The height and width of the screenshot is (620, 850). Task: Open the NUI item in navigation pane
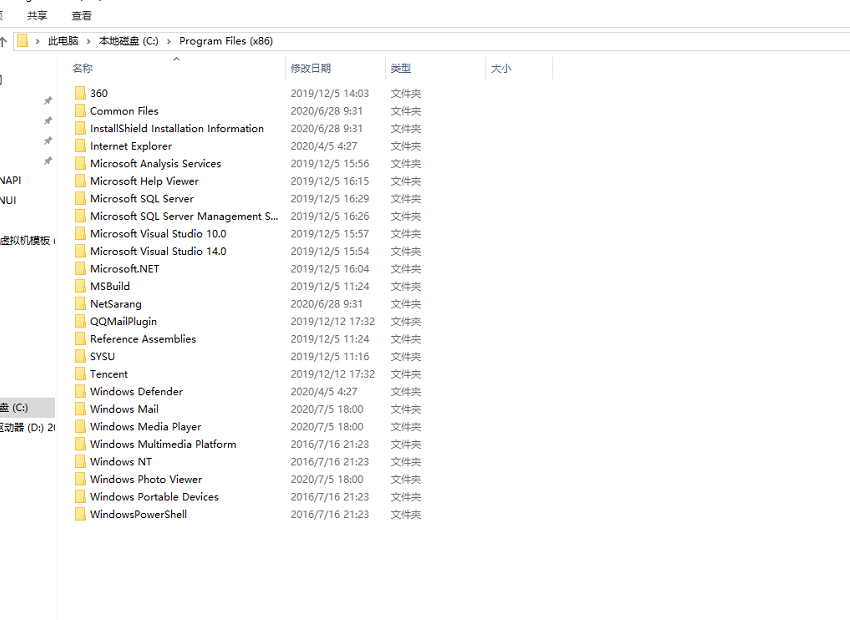click(x=8, y=200)
